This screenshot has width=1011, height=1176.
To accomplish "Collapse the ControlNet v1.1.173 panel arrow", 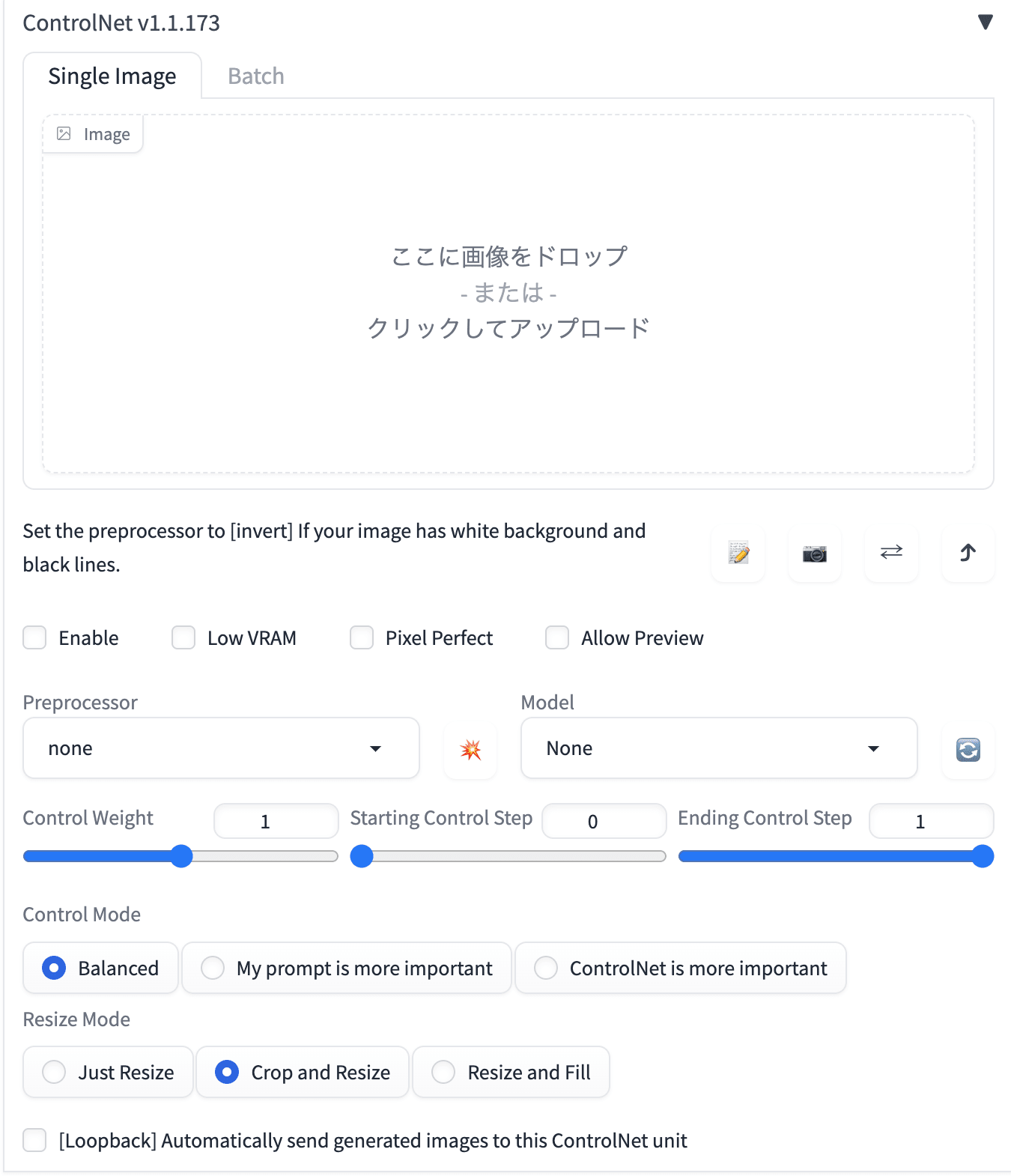I will (x=986, y=22).
